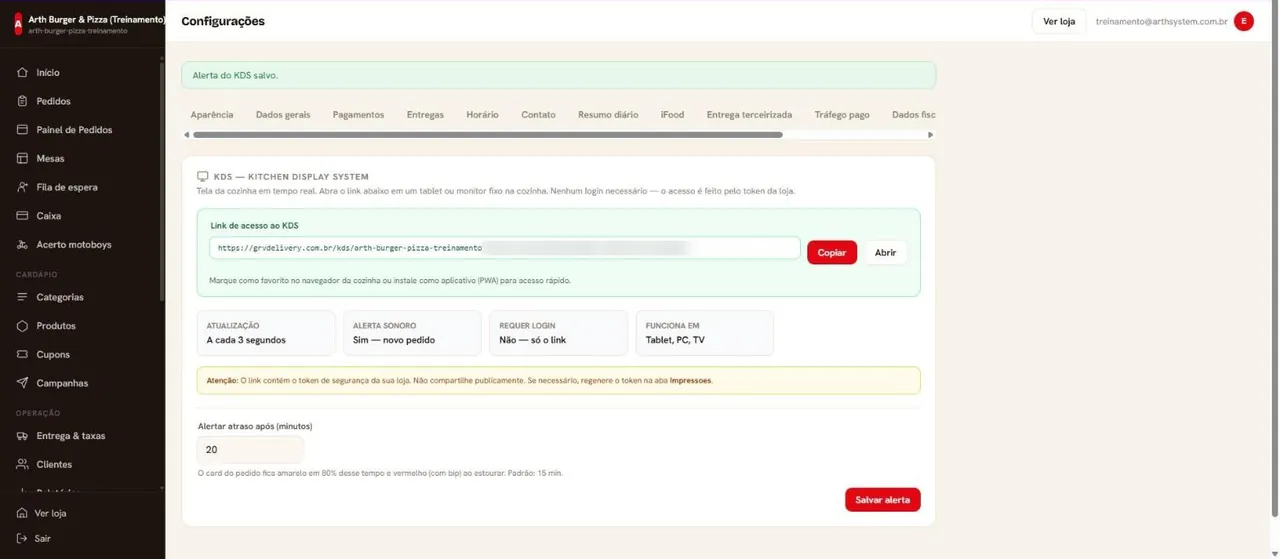This screenshot has height=559, width=1280.
Task: Open the Acerto motoboys icon
Action: (22, 244)
